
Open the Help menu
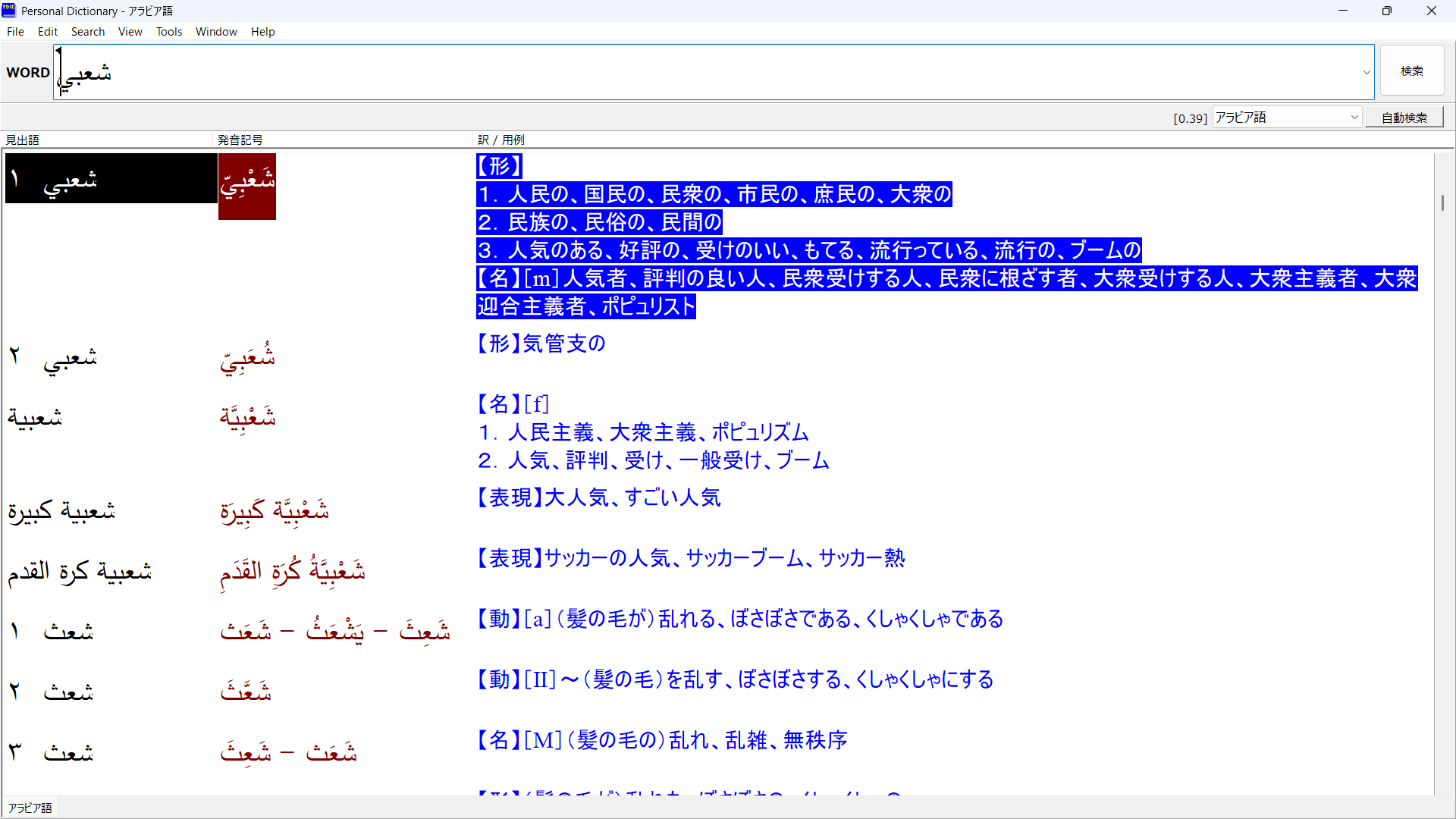tap(262, 31)
